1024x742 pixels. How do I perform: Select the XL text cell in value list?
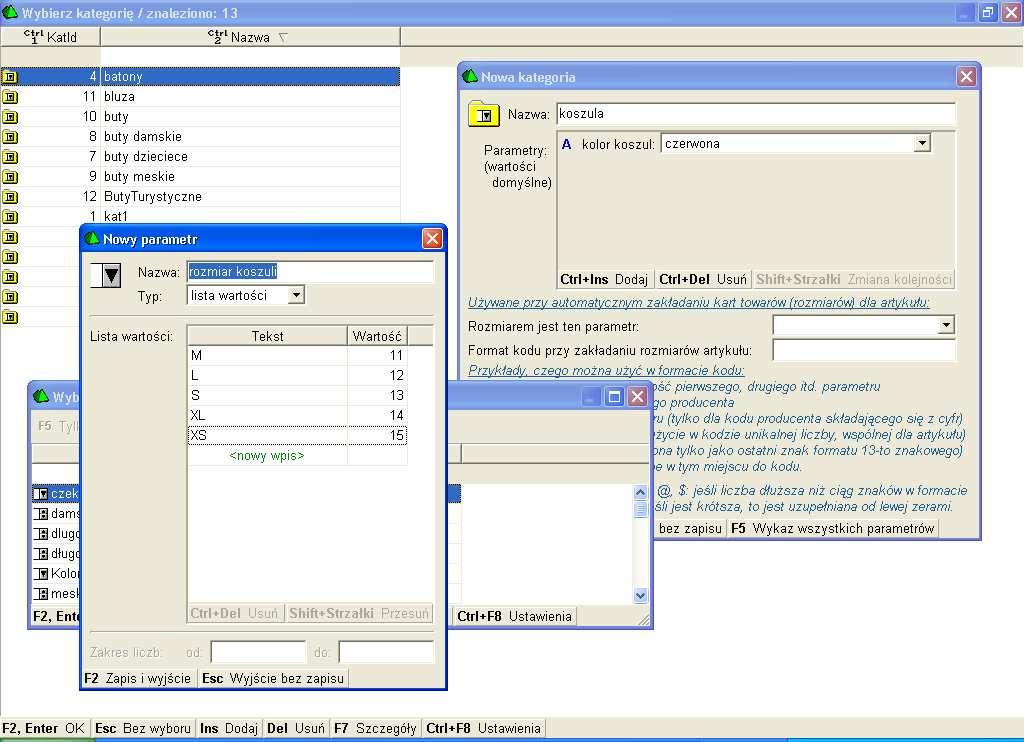[267, 415]
